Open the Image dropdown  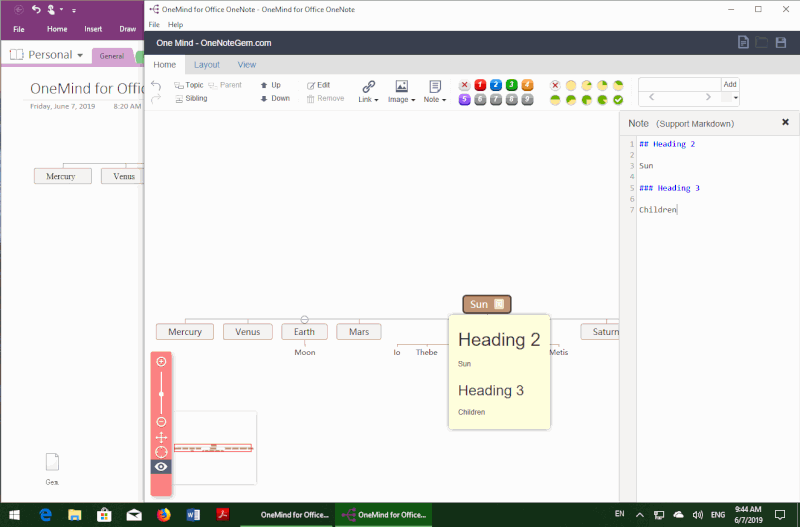click(x=402, y=92)
